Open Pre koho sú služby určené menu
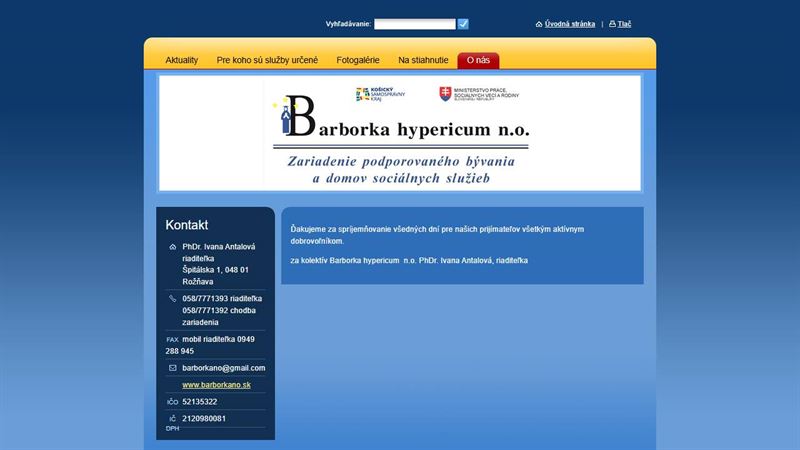 267,60
